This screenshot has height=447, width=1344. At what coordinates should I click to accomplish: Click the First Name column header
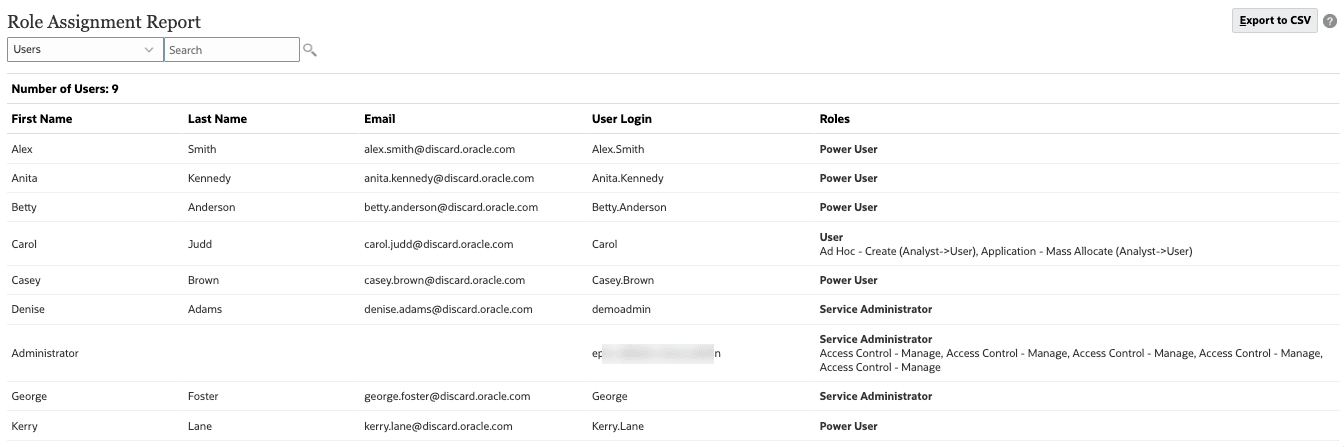tap(42, 119)
